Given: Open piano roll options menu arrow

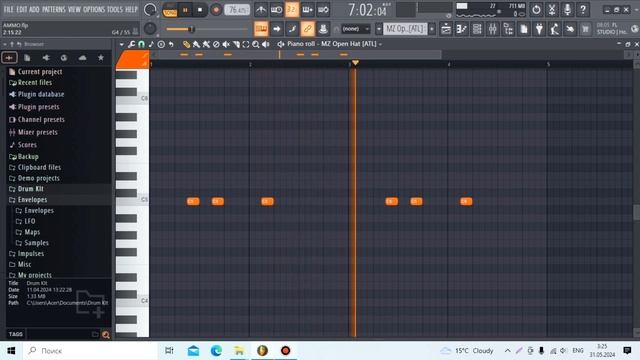Looking at the screenshot, I should [121, 44].
